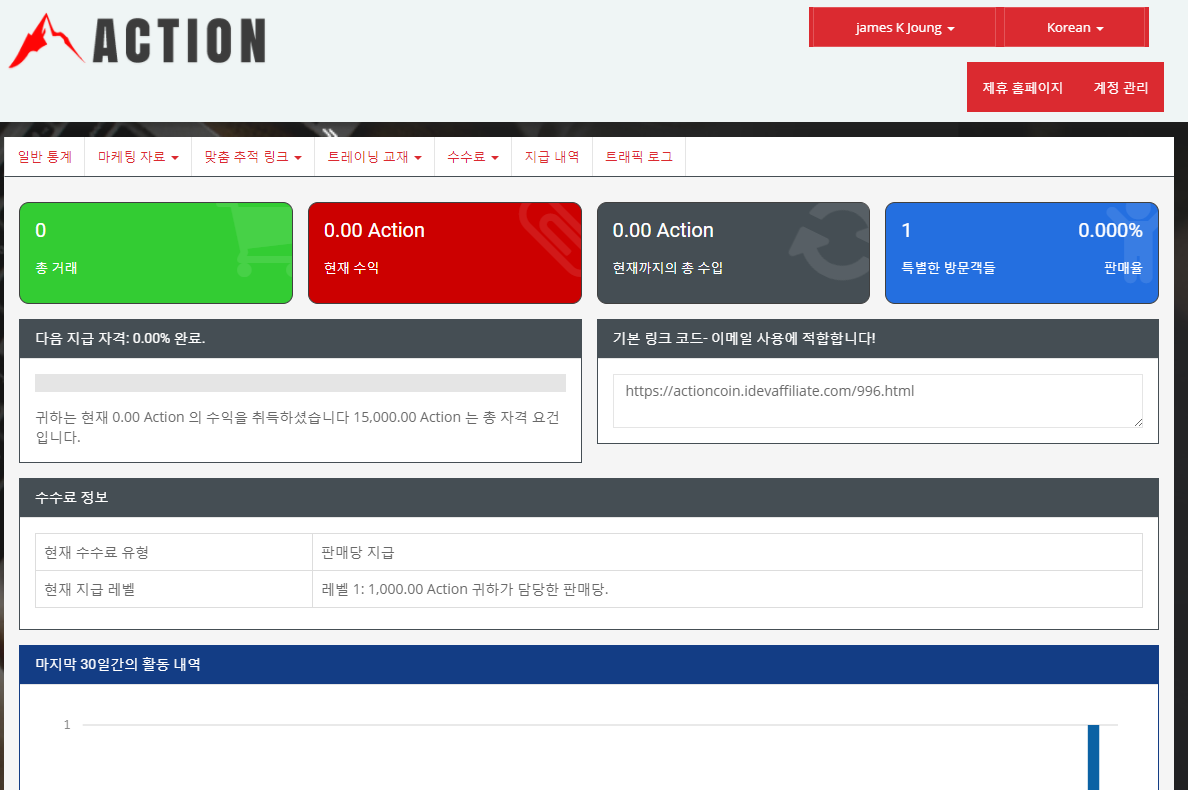Click the 현재까지의 총 수입 card
Viewport: 1188px width, 790px height.
click(x=733, y=253)
